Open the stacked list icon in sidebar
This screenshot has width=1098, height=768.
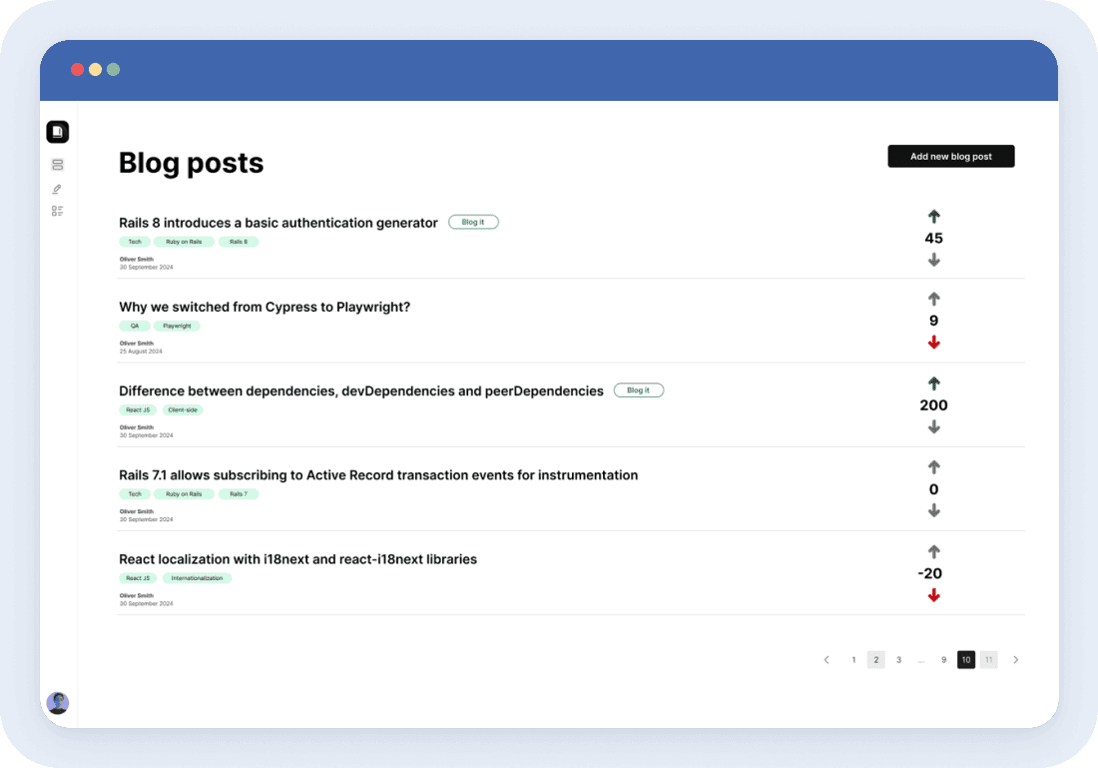(x=57, y=165)
